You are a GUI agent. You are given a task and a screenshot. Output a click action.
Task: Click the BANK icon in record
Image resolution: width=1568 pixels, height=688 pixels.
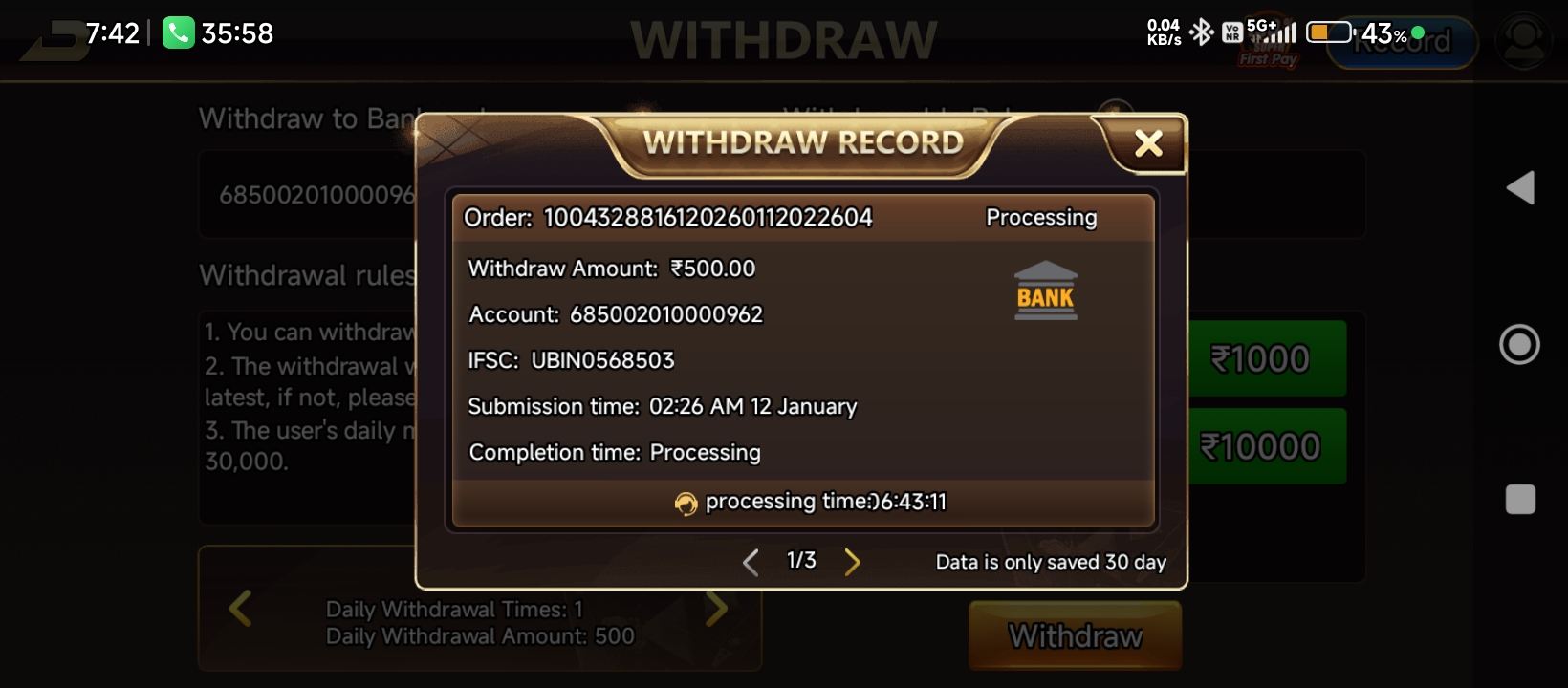click(1046, 290)
